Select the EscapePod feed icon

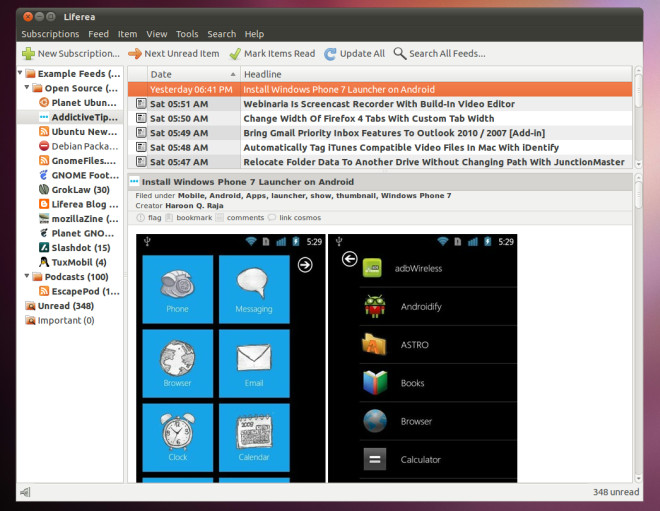(44, 291)
